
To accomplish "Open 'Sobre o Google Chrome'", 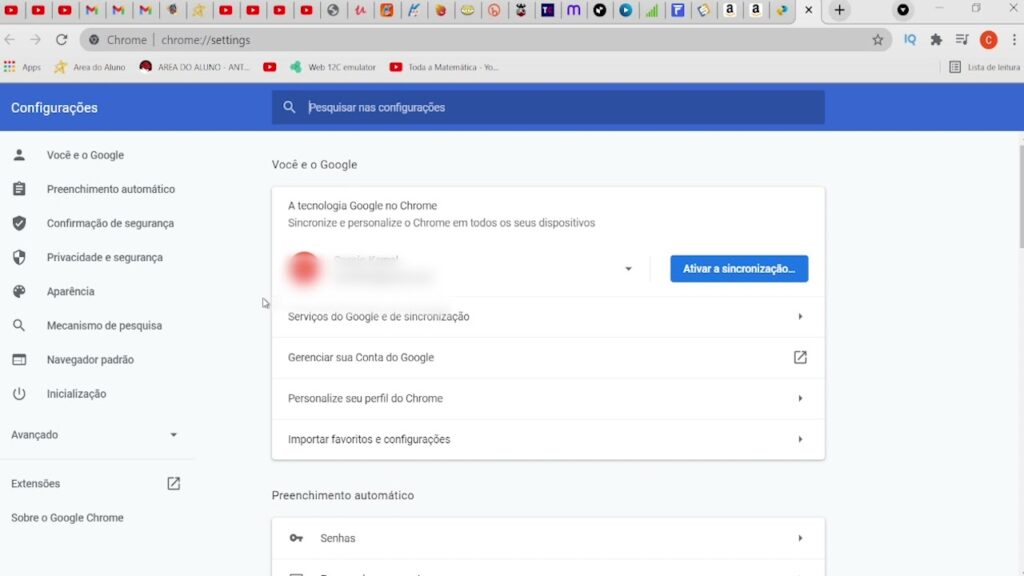I will [x=67, y=517].
